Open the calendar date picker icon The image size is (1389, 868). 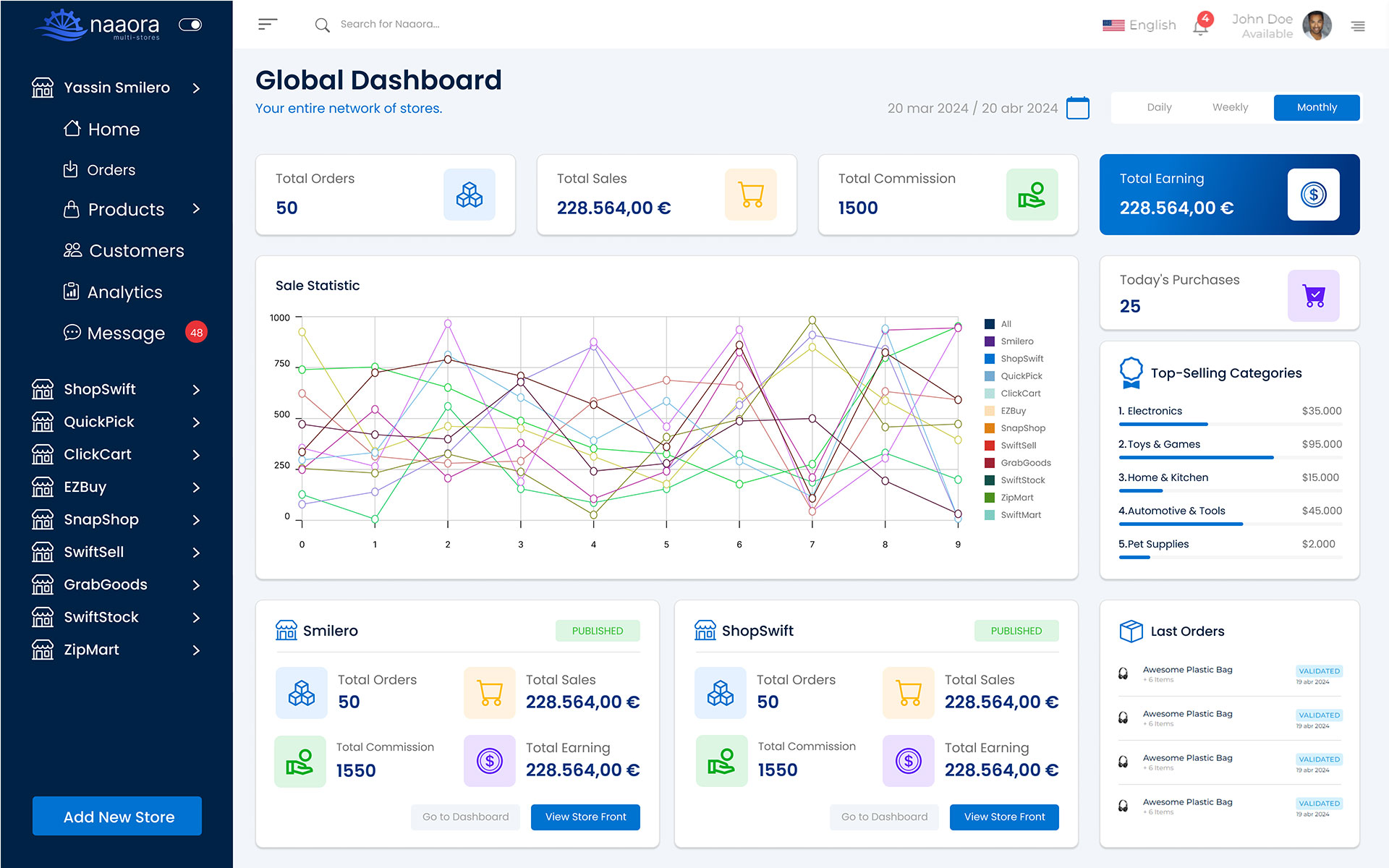(1078, 108)
